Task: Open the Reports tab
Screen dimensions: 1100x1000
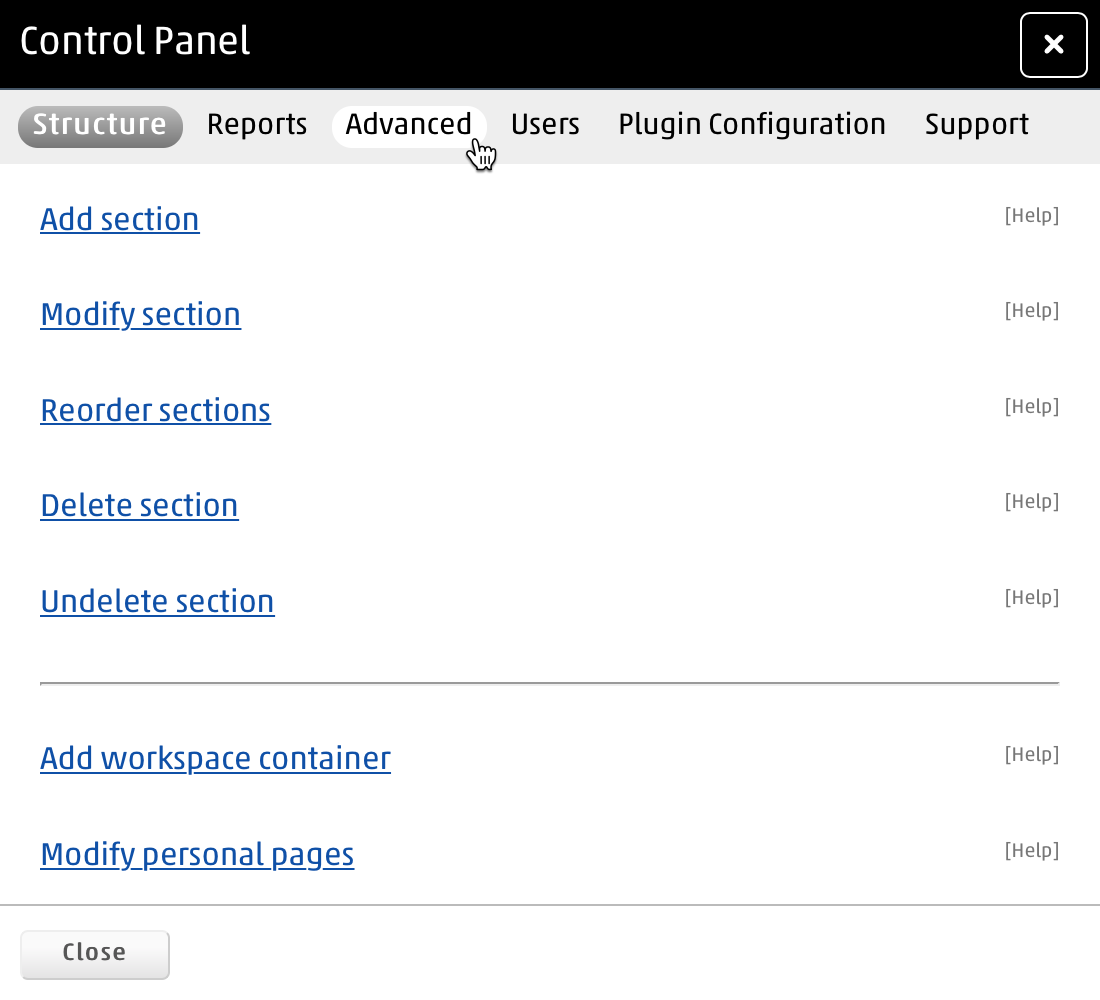Action: pos(257,125)
